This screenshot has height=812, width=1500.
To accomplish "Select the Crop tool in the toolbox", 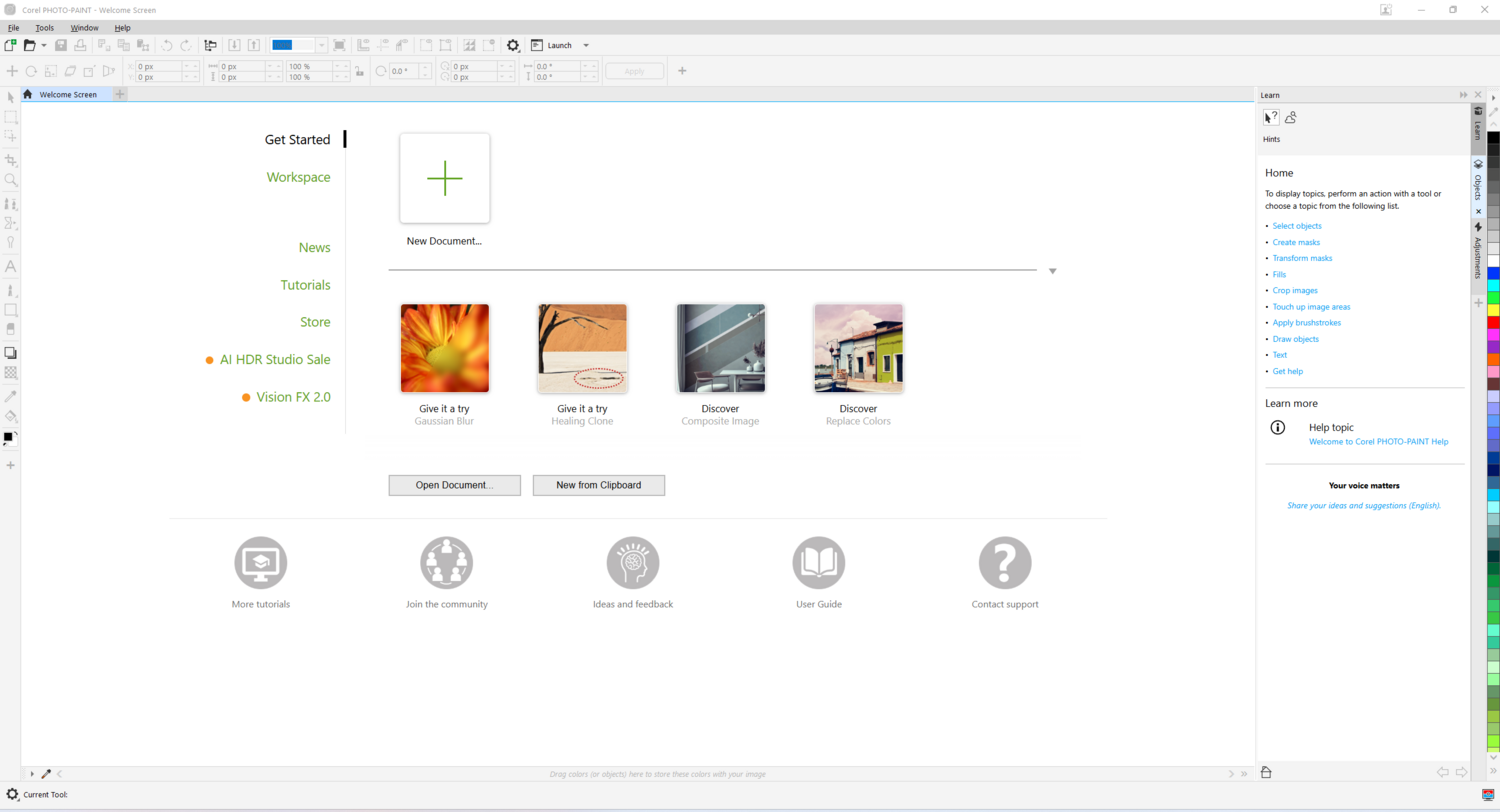I will 11,160.
